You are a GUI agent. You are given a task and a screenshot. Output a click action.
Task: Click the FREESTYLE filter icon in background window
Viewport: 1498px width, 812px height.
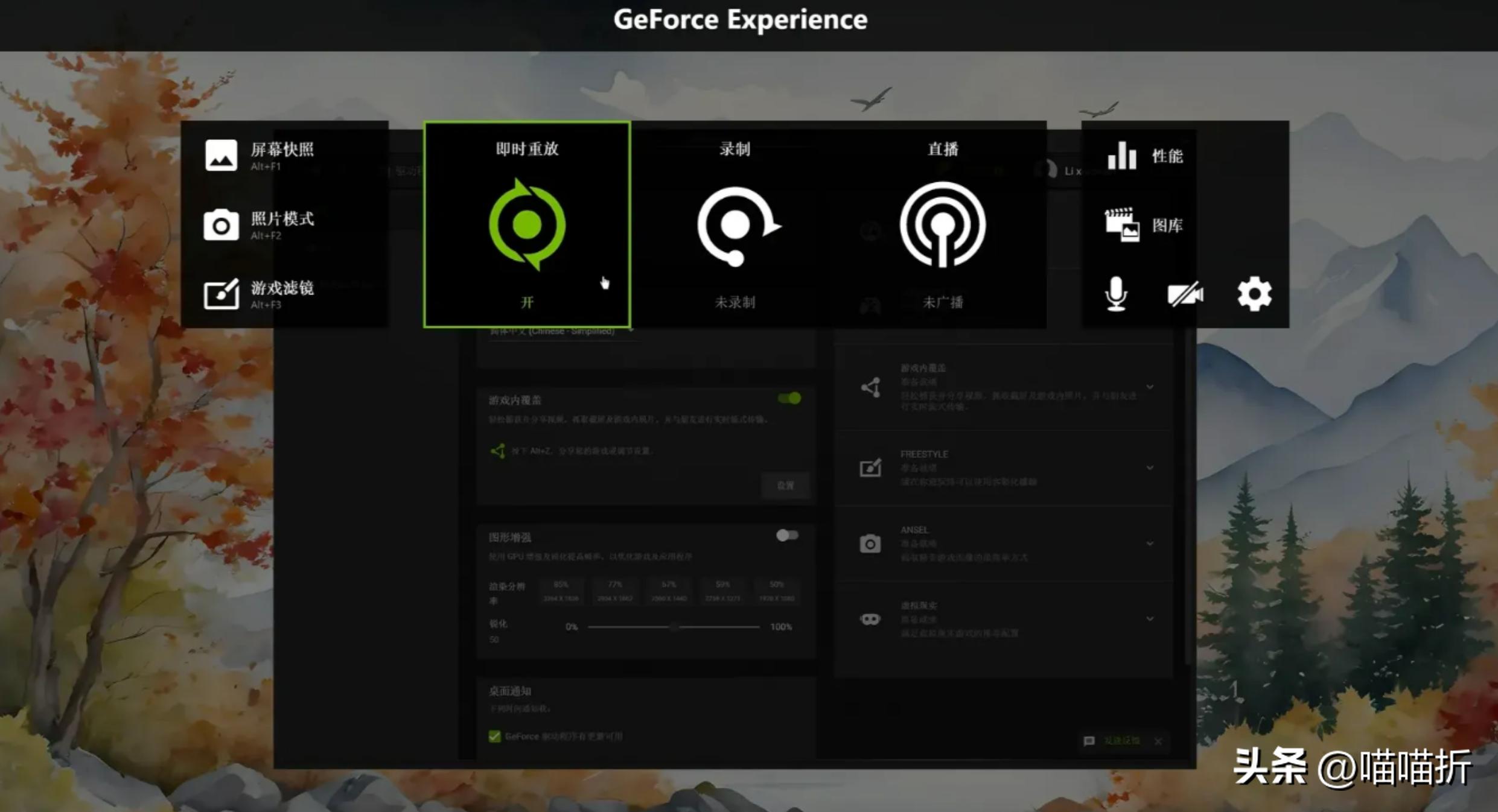click(x=870, y=468)
